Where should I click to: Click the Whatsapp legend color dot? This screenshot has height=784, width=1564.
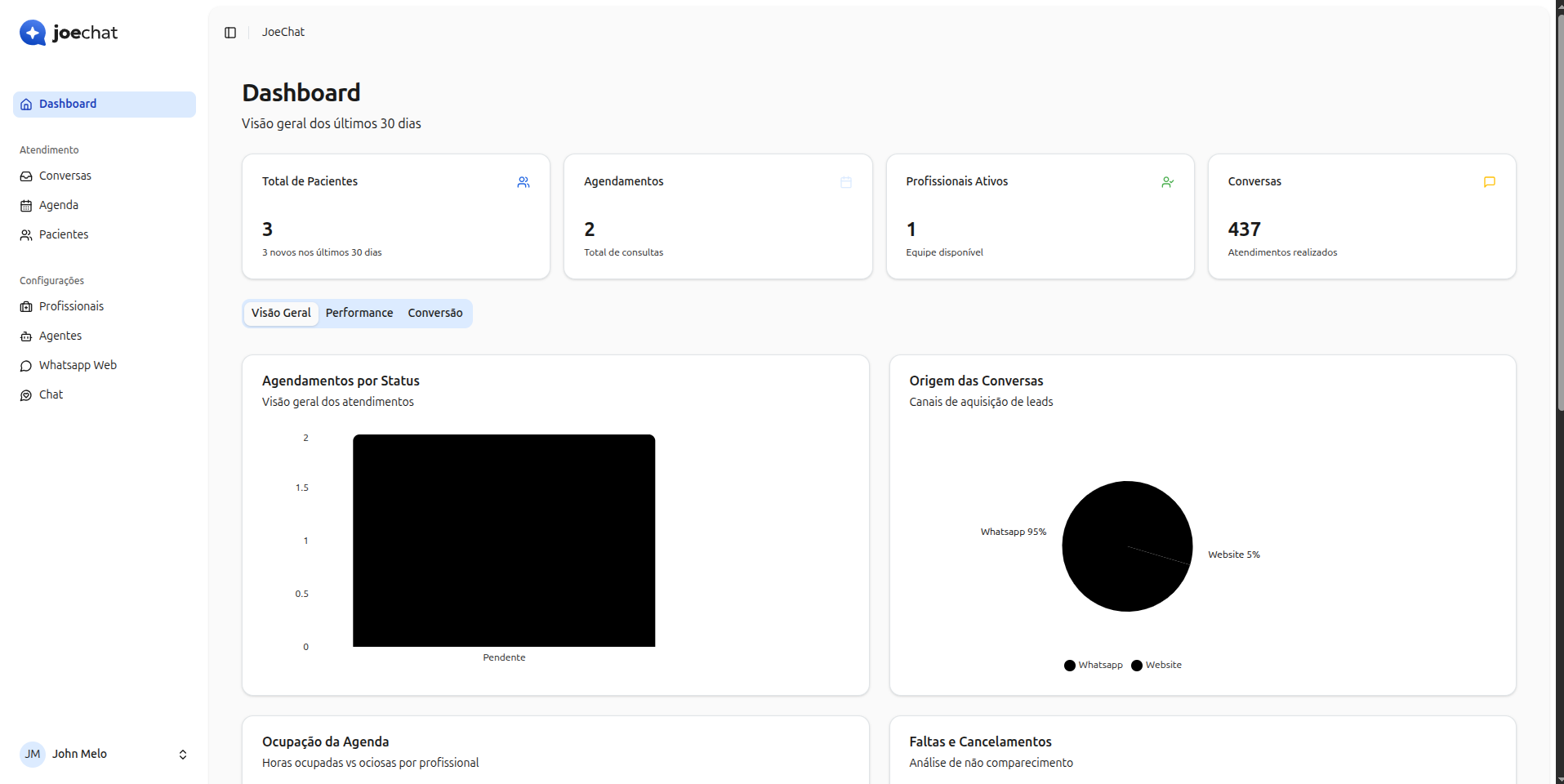(1070, 666)
